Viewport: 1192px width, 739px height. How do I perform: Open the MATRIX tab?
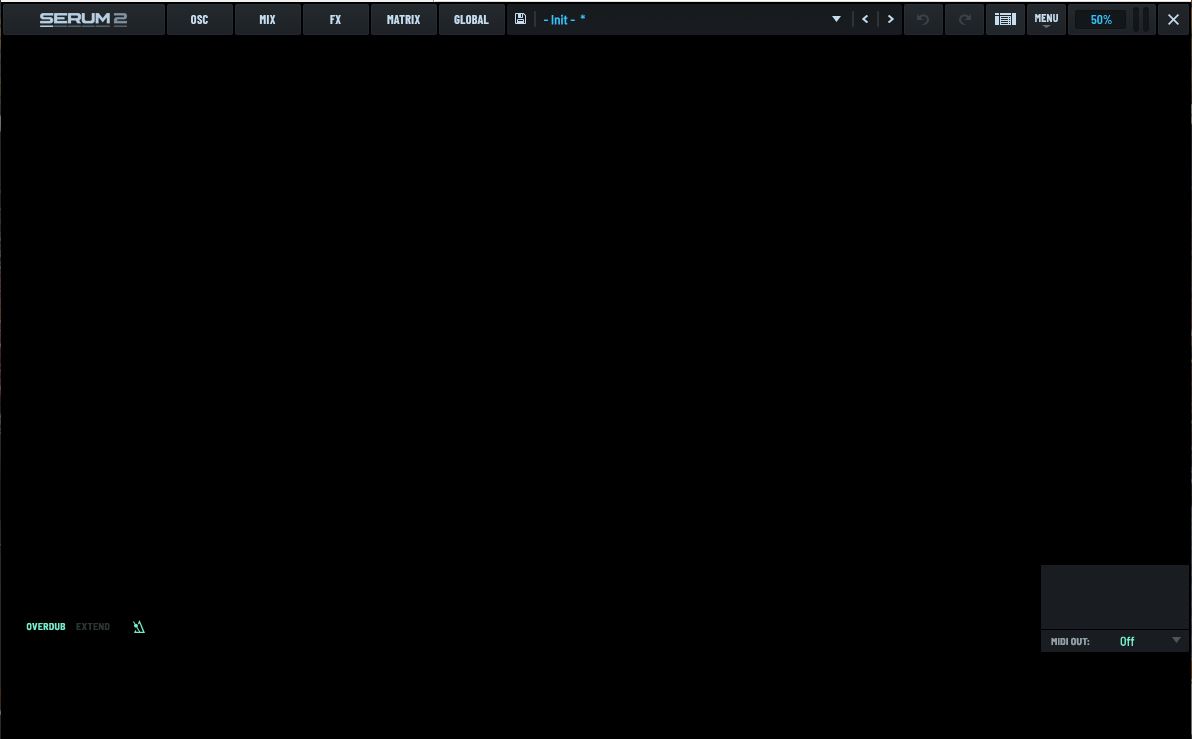[403, 20]
